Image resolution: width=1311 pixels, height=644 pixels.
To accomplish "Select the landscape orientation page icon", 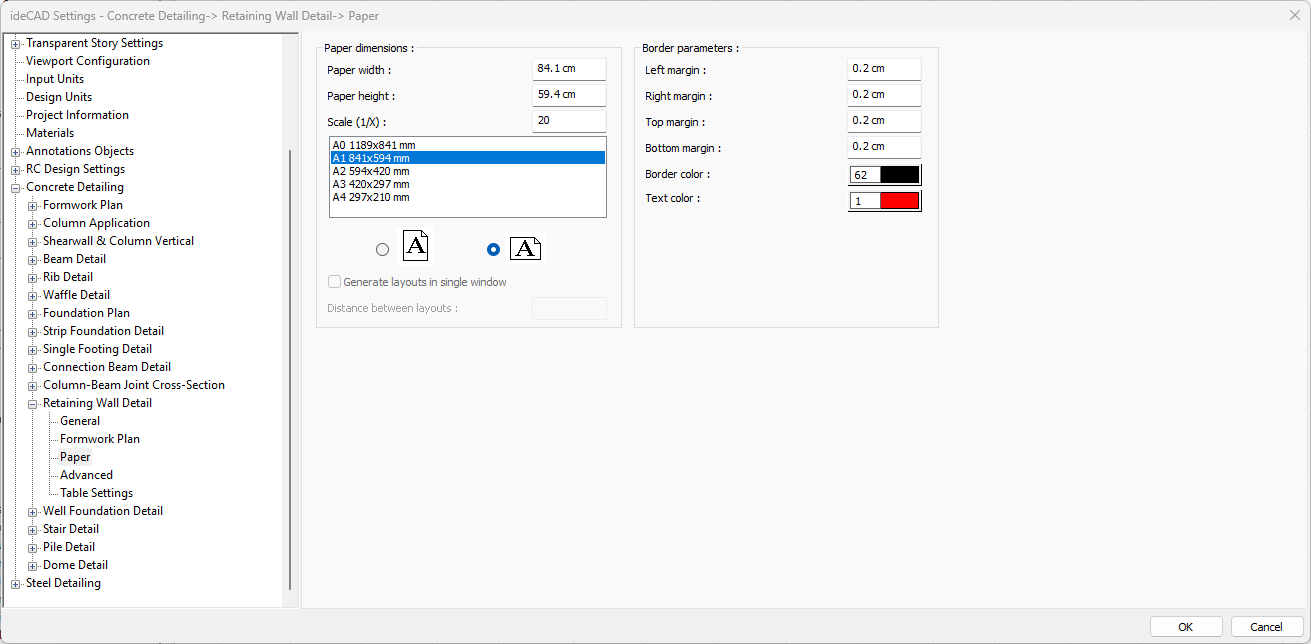I will pyautogui.click(x=525, y=249).
